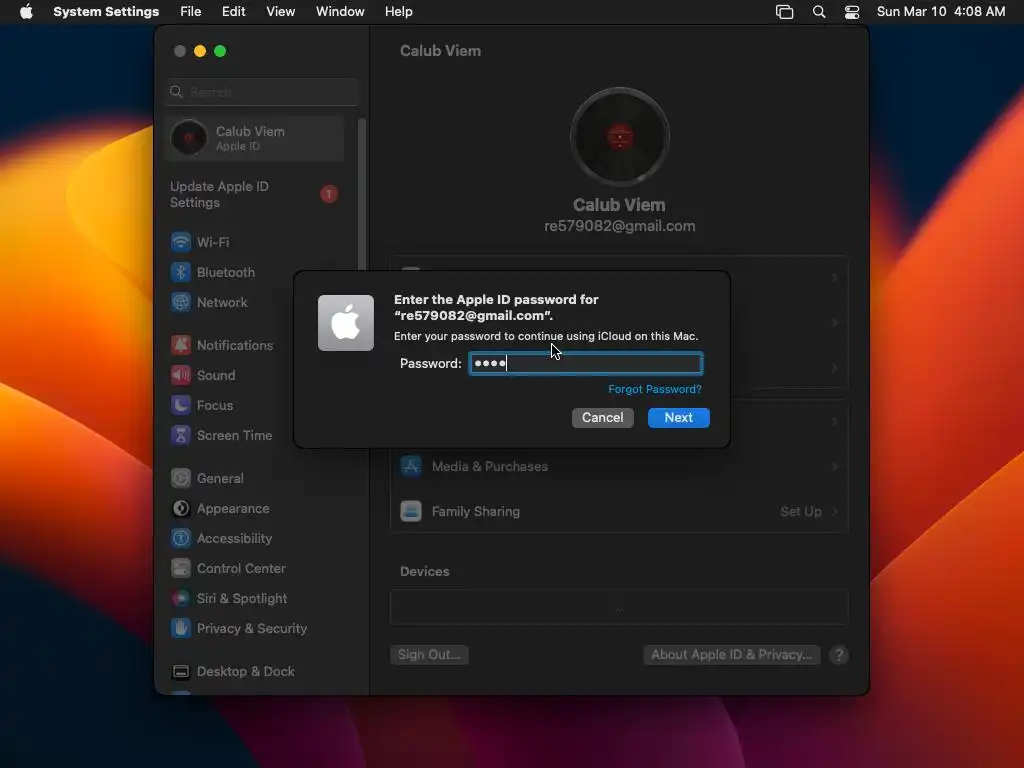Click the large profile picture avatar

pyautogui.click(x=620, y=137)
